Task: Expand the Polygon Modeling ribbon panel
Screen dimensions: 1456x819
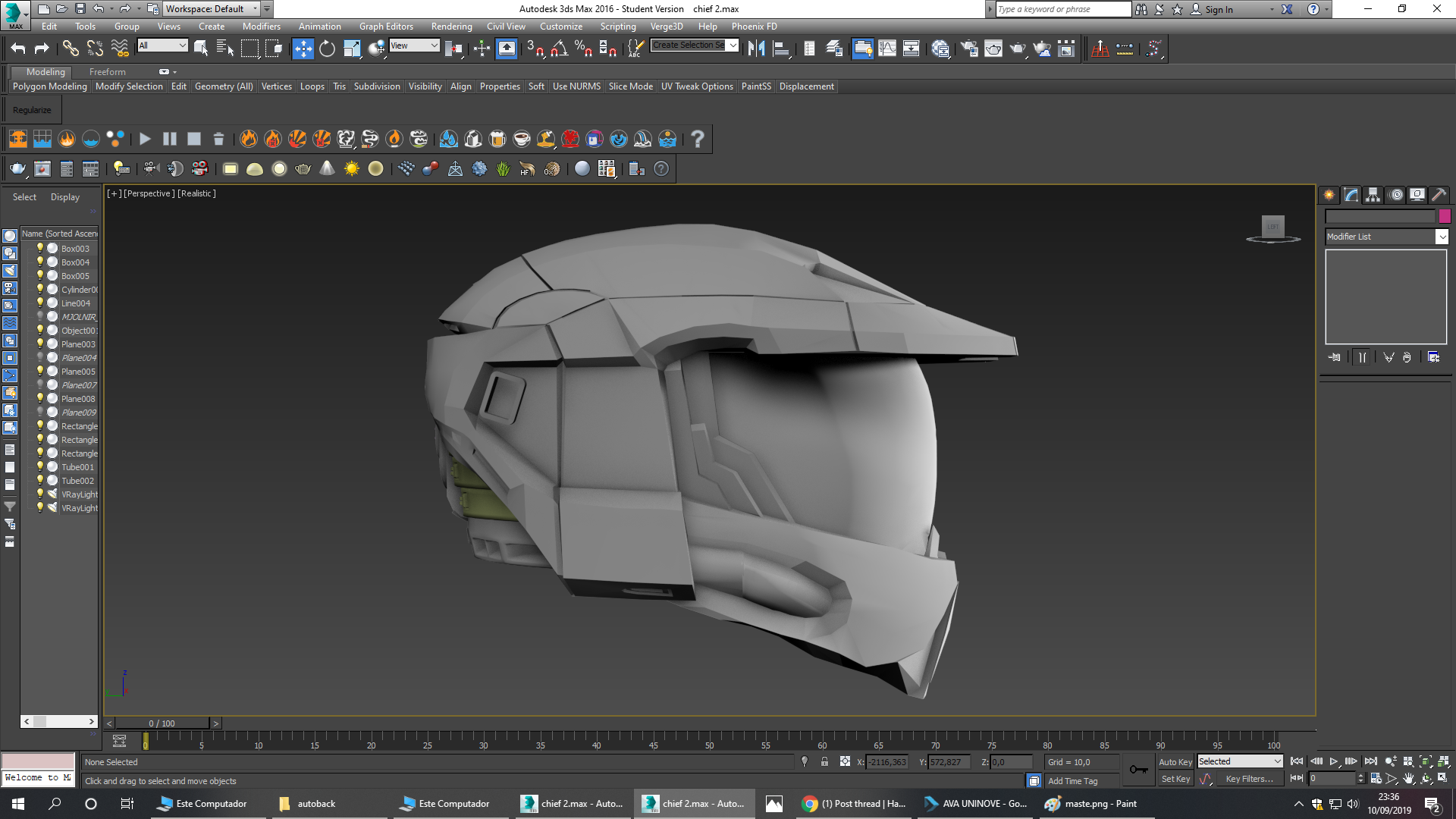Action: (50, 86)
